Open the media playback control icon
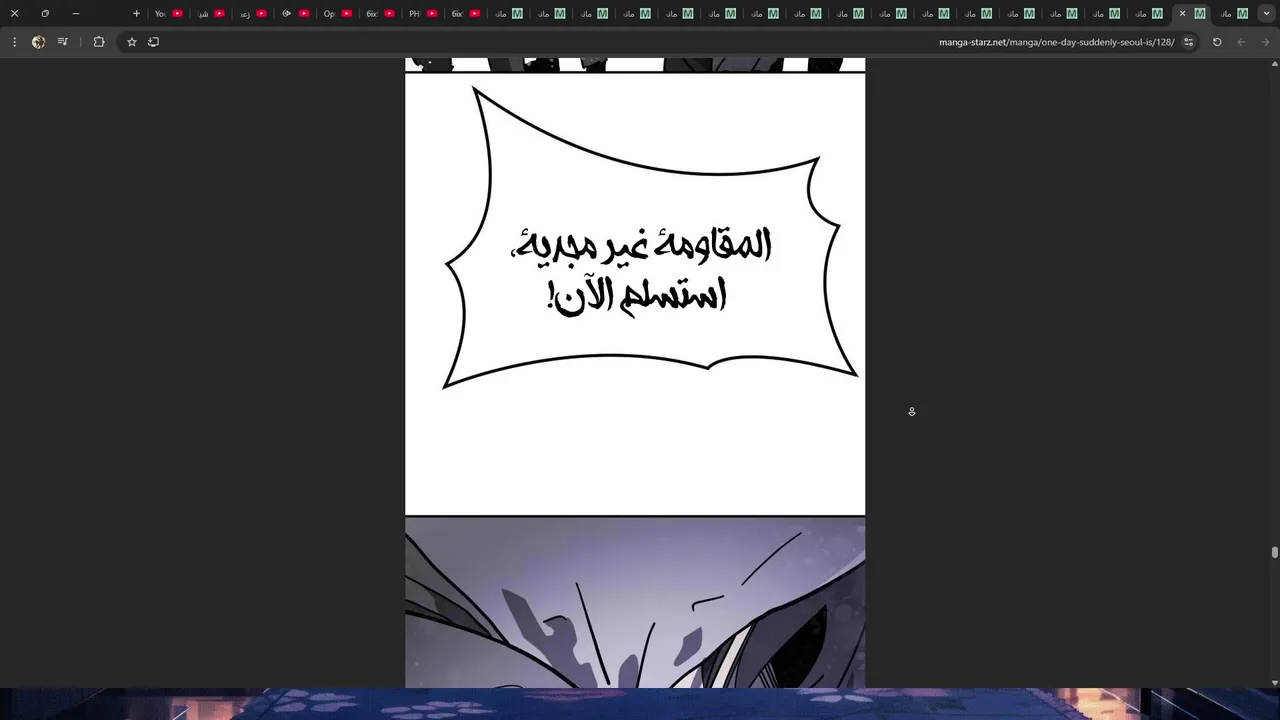Image resolution: width=1280 pixels, height=720 pixels. click(63, 42)
